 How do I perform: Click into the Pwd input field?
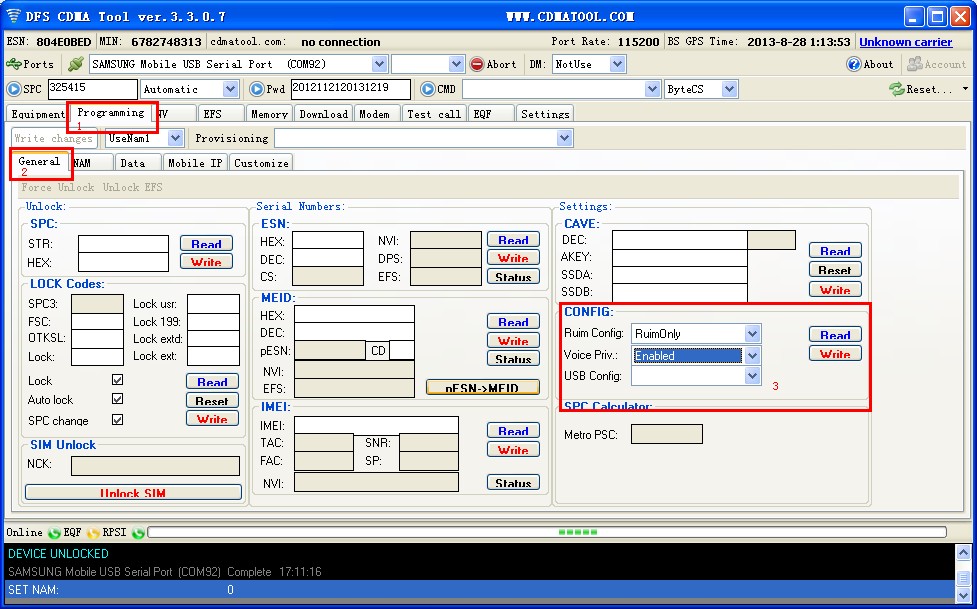[351, 89]
